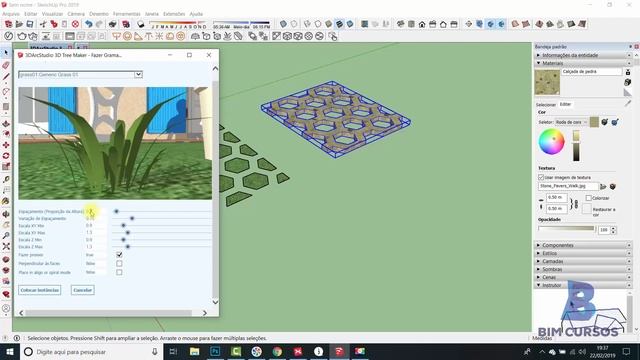Screen dimensions: 640x360
Task: Click the Stone_Pavers_Walk.jpg texture filename field
Action: (568, 186)
